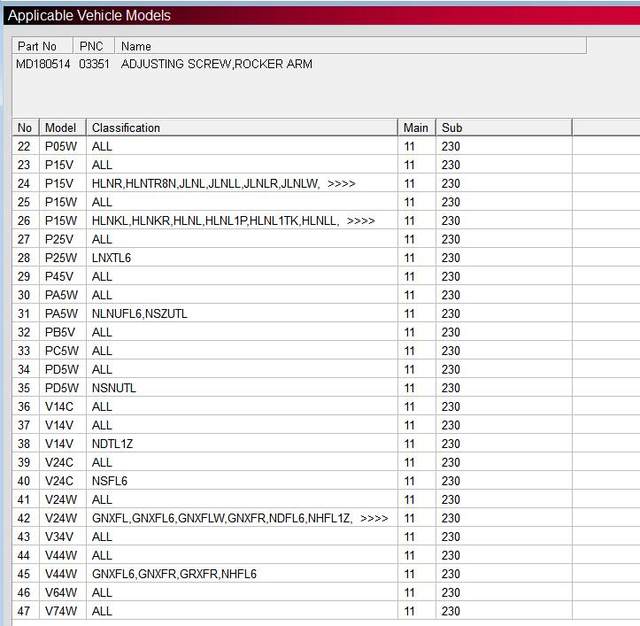Sort by the No column header
Viewport: 640px width, 626px height.
[x=26, y=128]
